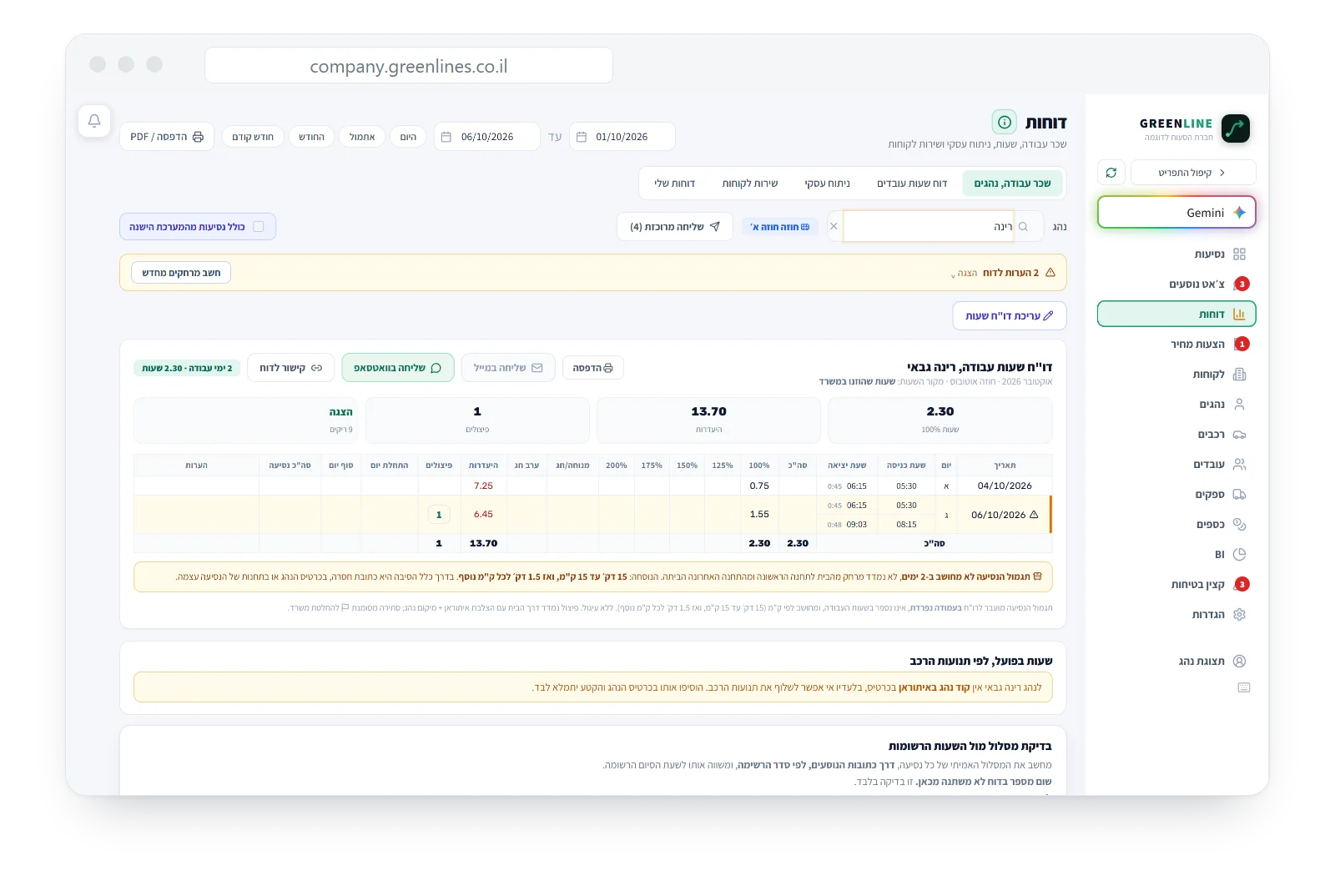This screenshot has height=896, width=1335.
Task: Select the שכר עבודה, נהגים tab
Action: pos(1012,184)
